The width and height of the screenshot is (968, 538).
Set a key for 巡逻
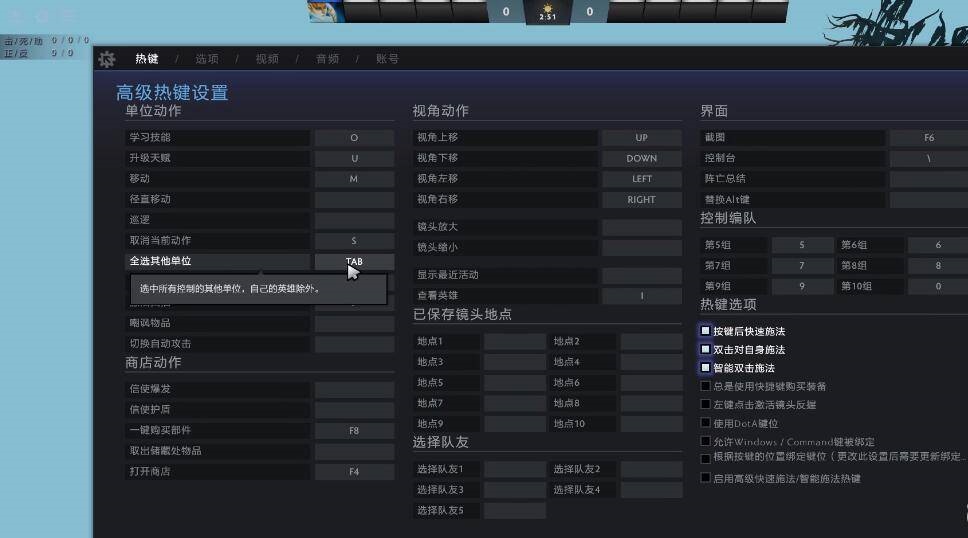[x=354, y=220]
